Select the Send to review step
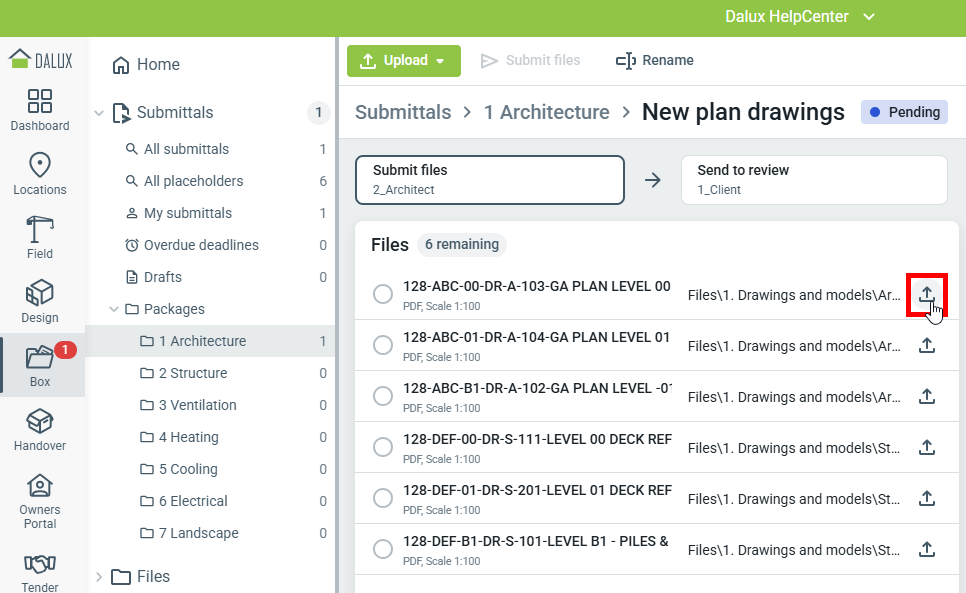The image size is (966, 593). point(813,179)
